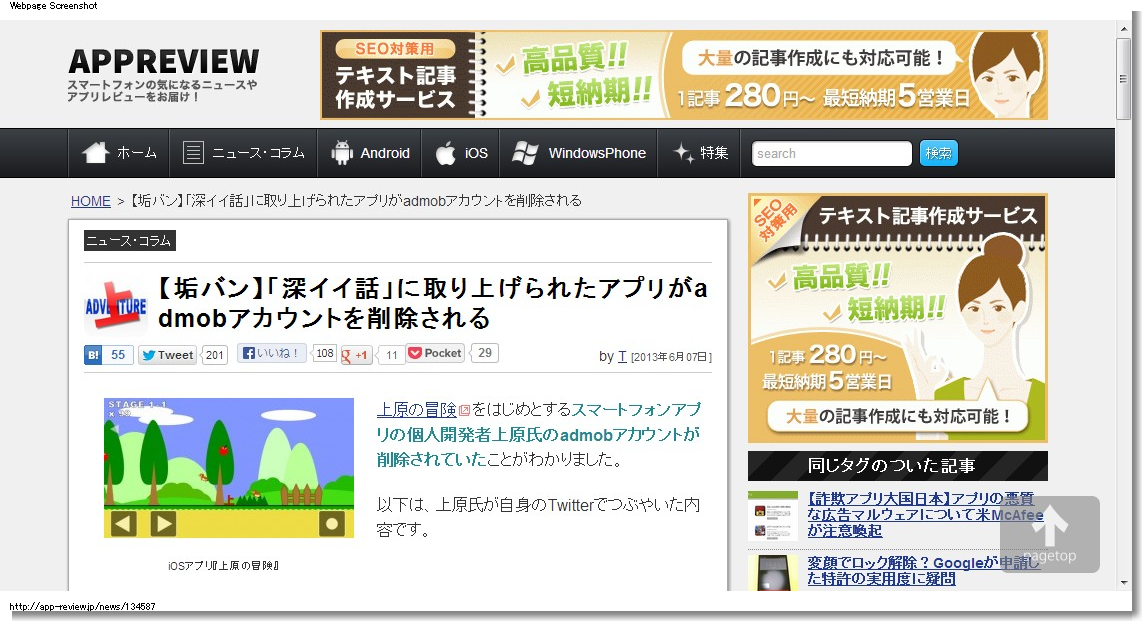Click the scrollbar up arrow
1142x621 pixels.
pyautogui.click(x=1124, y=28)
